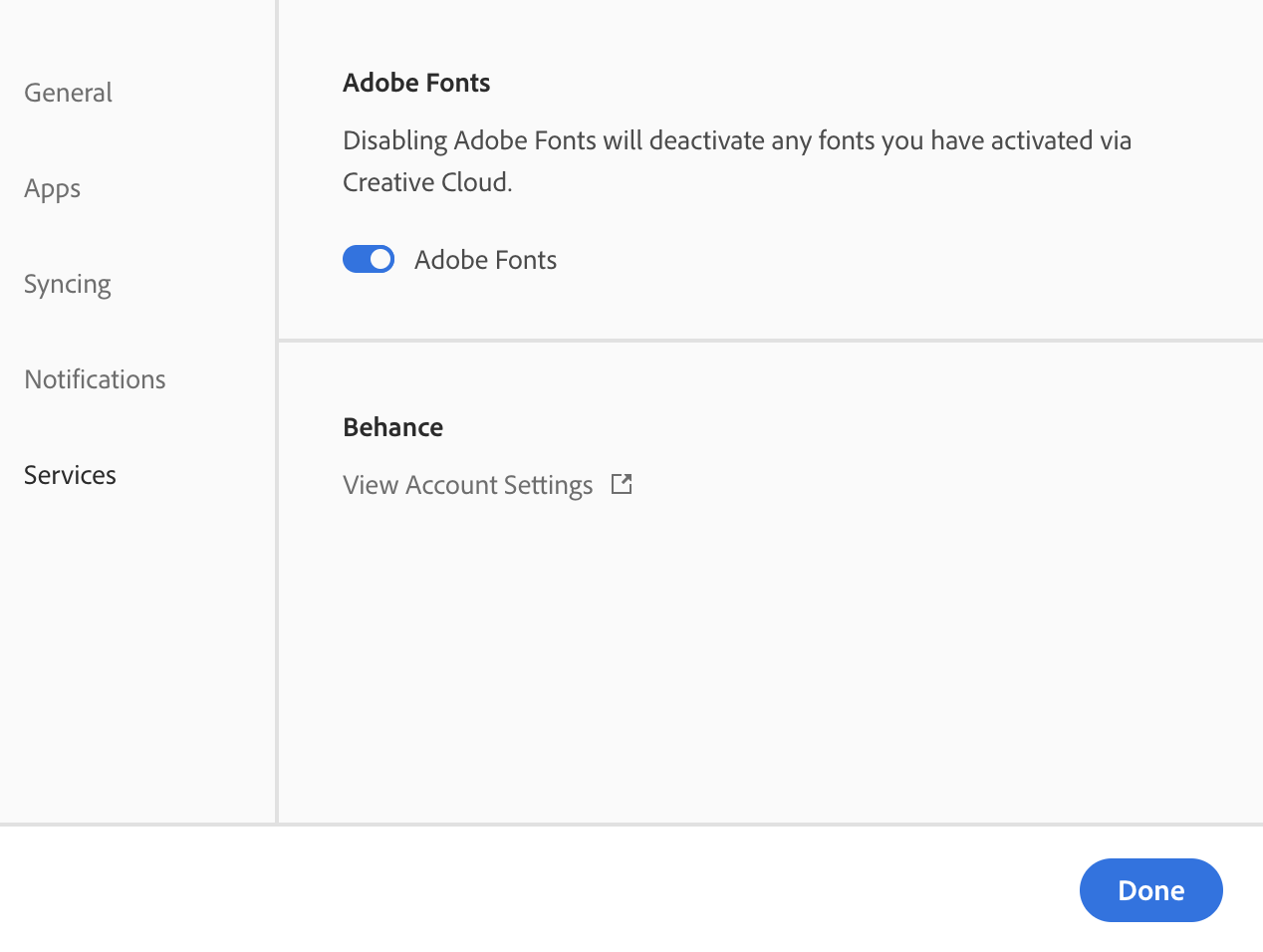Open the View Account Settings link
Image resolution: width=1263 pixels, height=952 pixels.
point(467,485)
